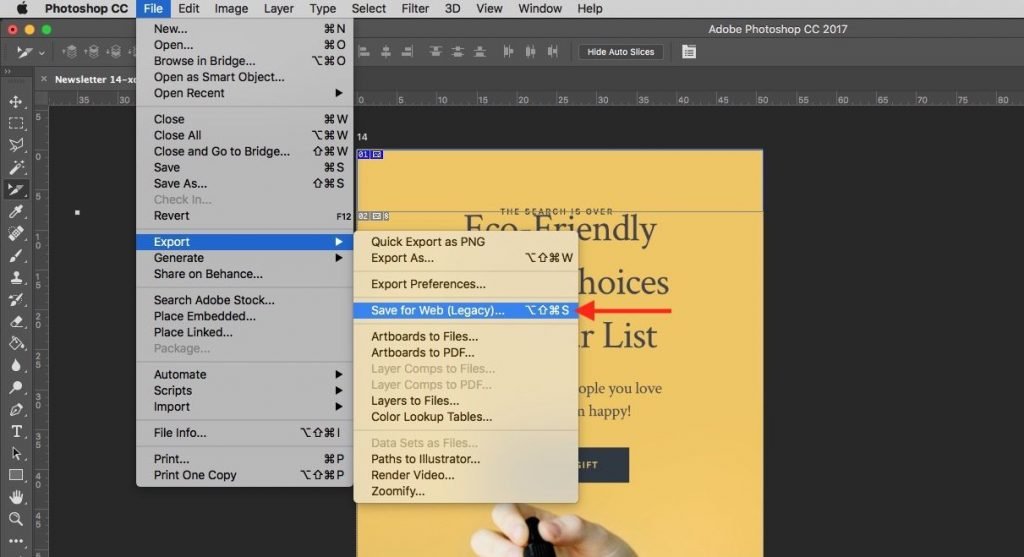Select Quick Export as PNG
This screenshot has width=1024, height=557.
pos(427,242)
